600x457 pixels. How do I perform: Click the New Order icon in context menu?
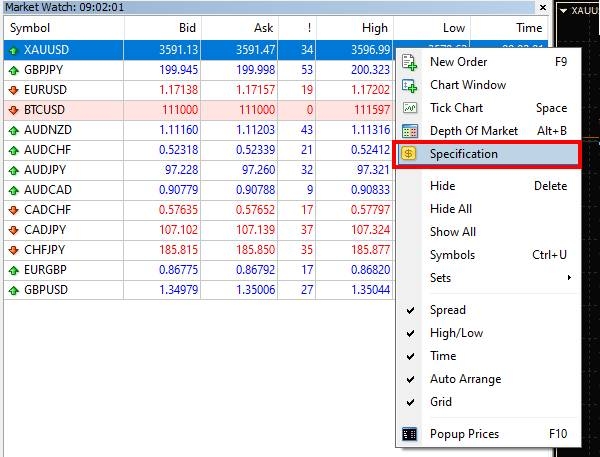410,62
